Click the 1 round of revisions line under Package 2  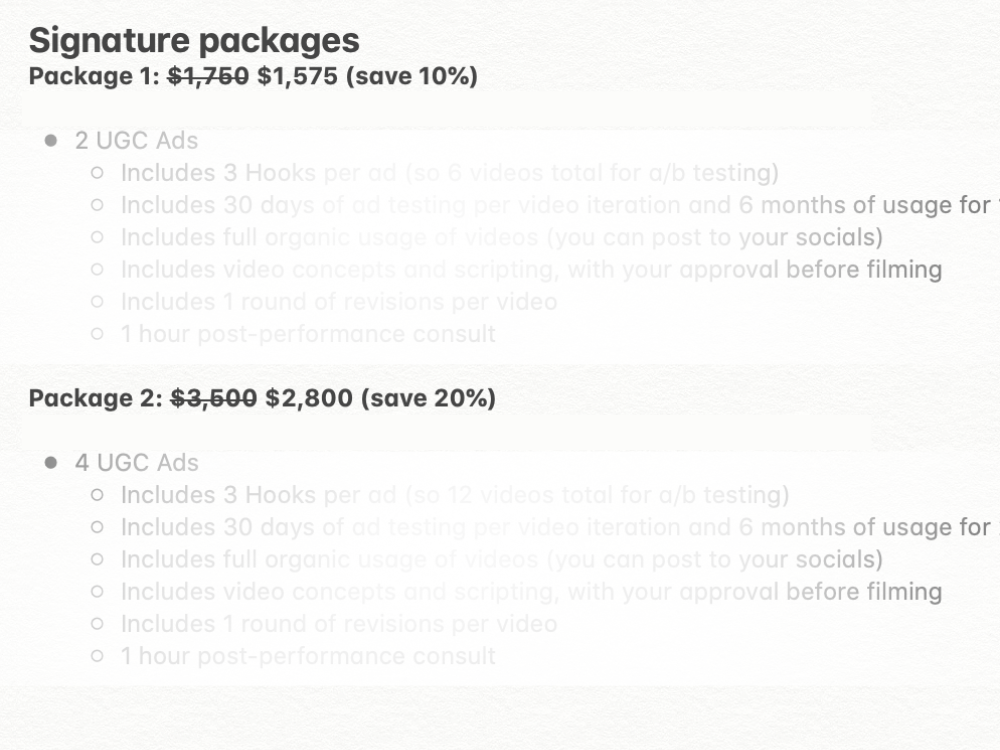[338, 624]
